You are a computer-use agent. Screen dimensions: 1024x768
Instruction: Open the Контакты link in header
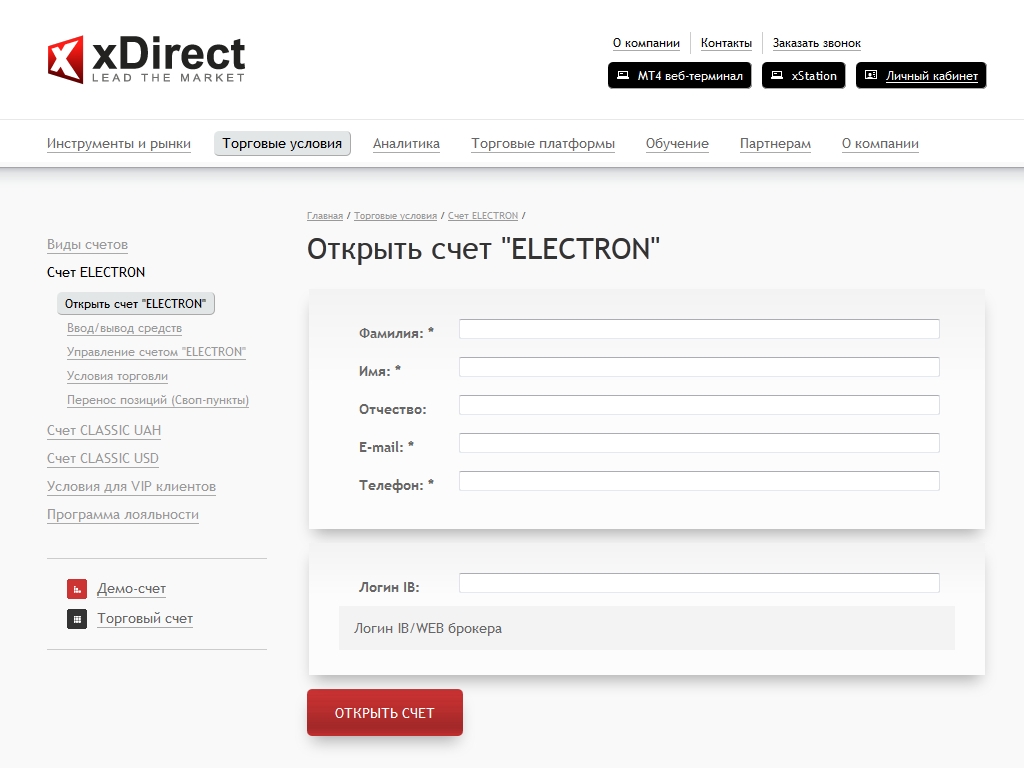[x=726, y=43]
